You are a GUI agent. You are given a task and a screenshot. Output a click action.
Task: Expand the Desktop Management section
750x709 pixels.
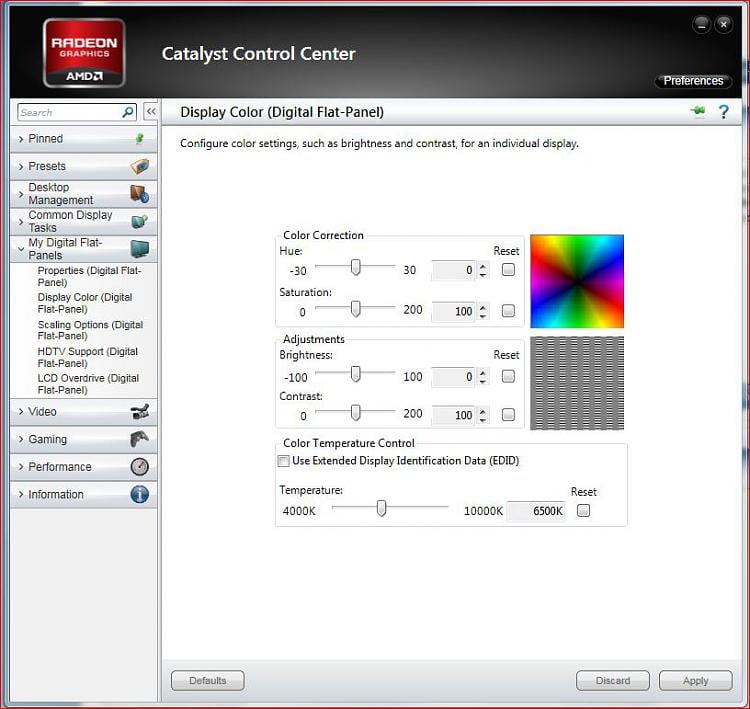coord(21,194)
